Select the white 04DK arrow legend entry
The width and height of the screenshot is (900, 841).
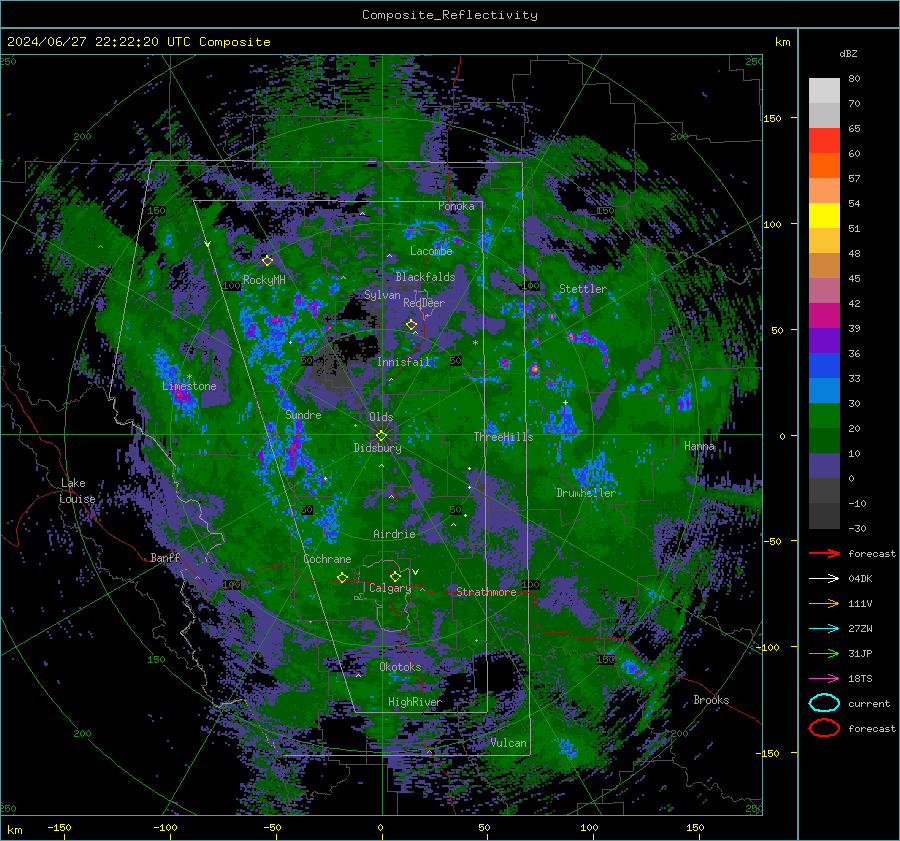tap(824, 579)
